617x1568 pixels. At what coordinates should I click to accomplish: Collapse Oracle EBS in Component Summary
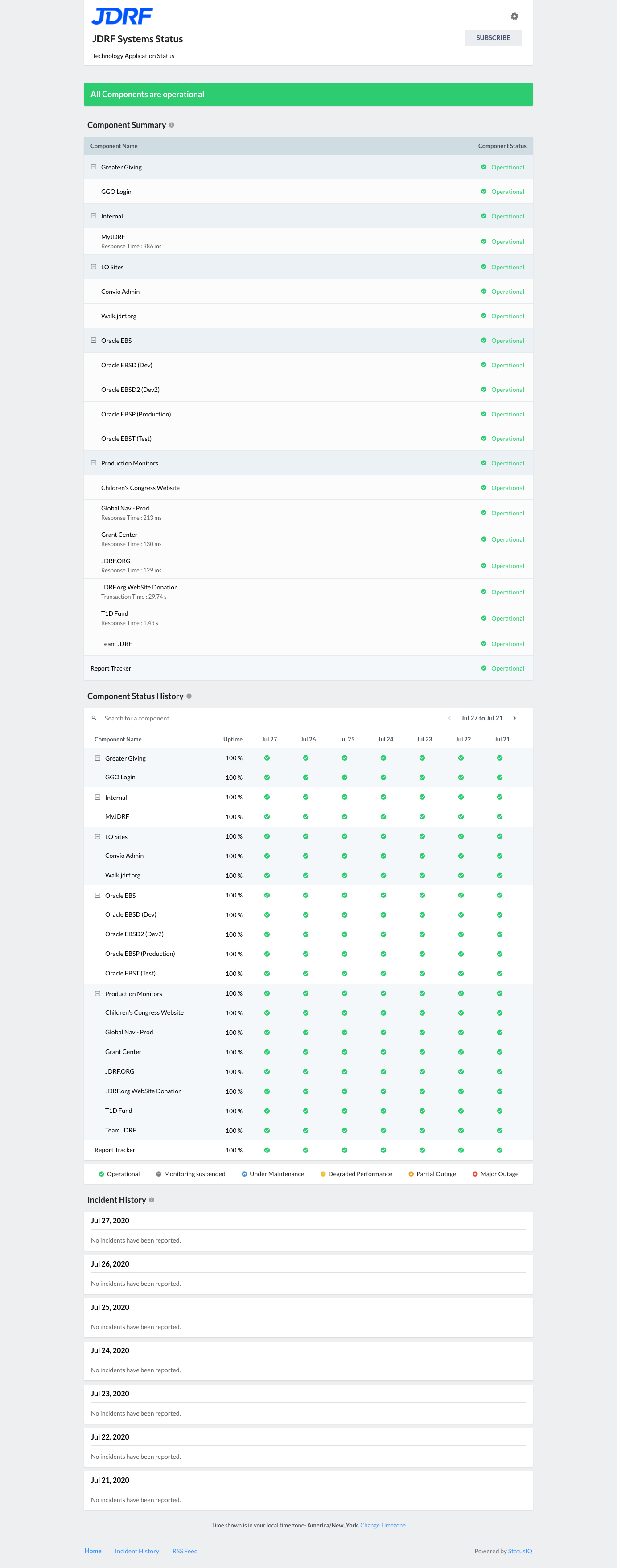click(x=94, y=340)
